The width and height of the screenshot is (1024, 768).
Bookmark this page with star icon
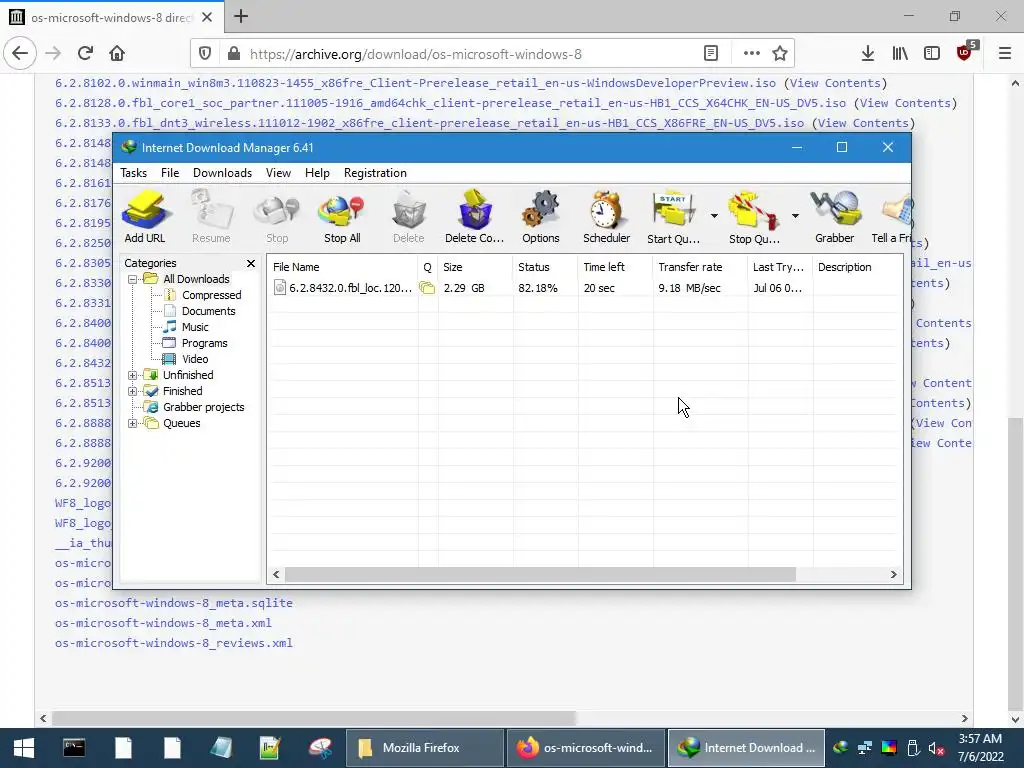pos(780,54)
